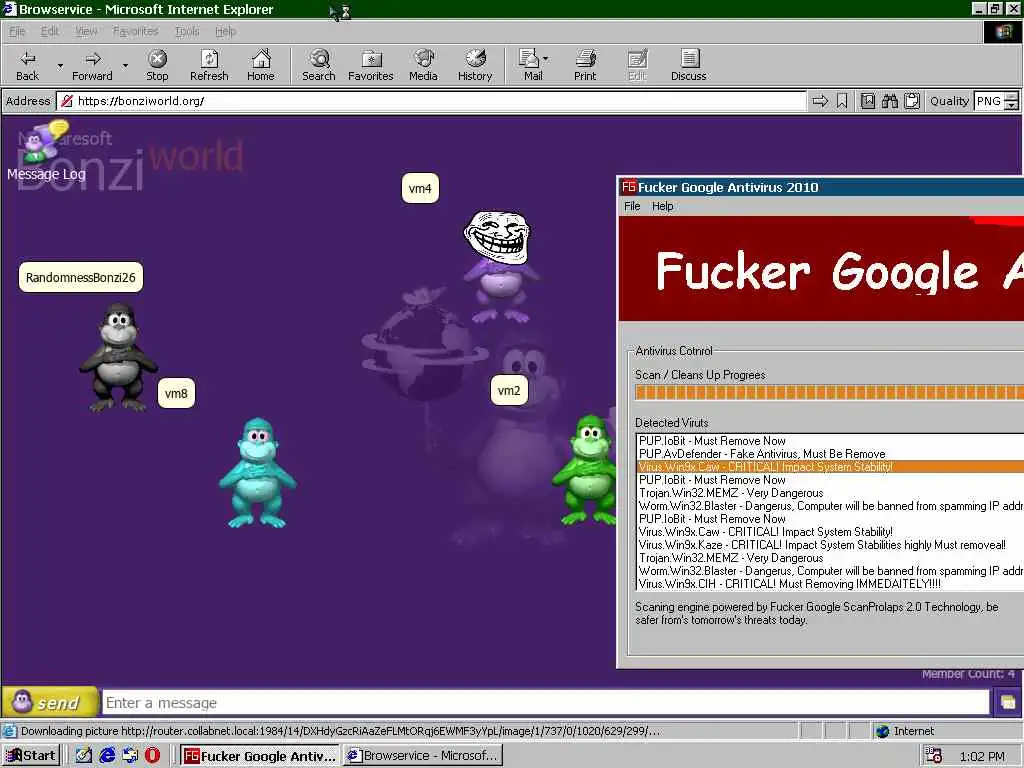1024x768 pixels.
Task: Open the Start menu
Action: pos(31,756)
